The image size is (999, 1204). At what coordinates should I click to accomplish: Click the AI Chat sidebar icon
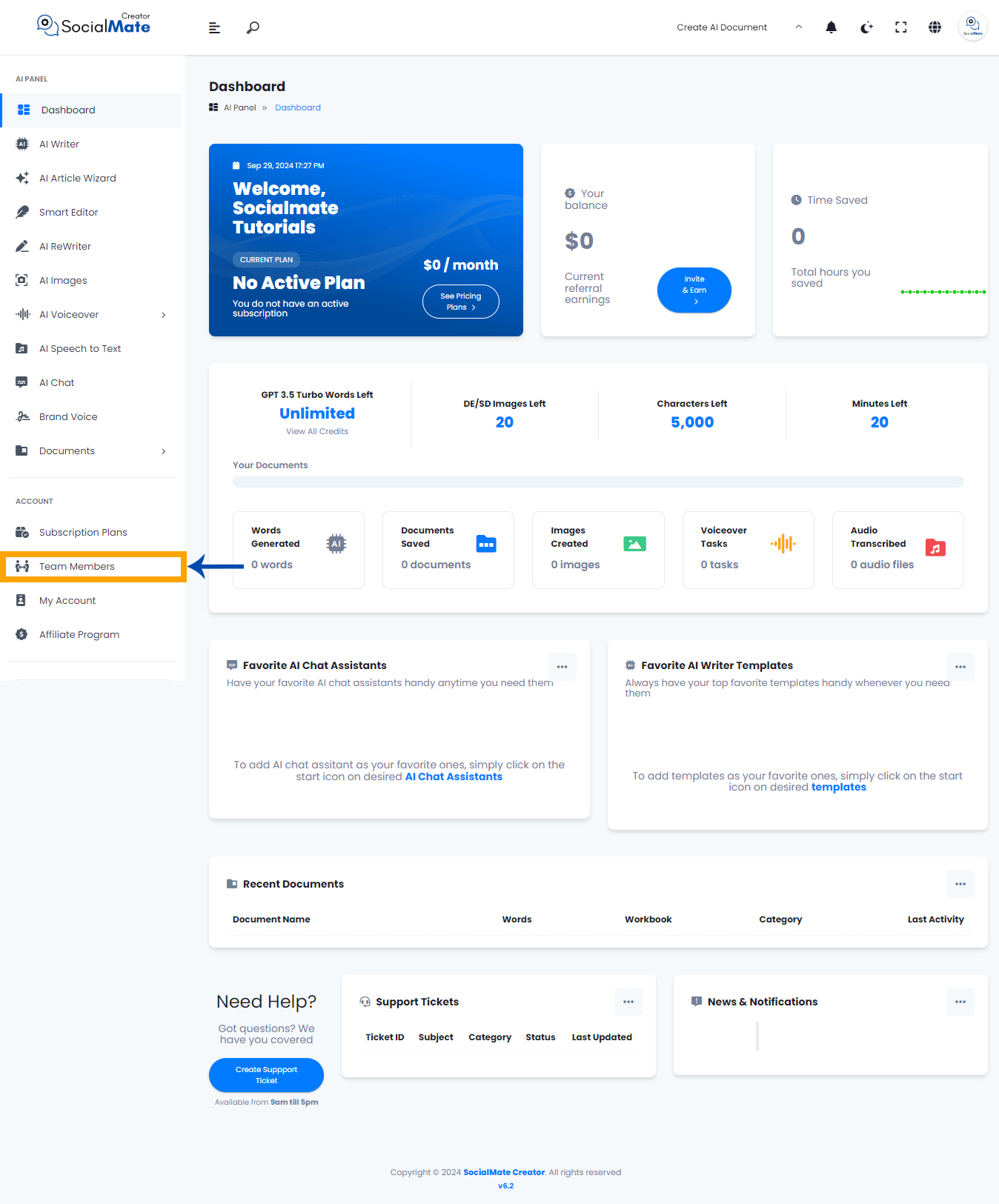pyautogui.click(x=22, y=382)
